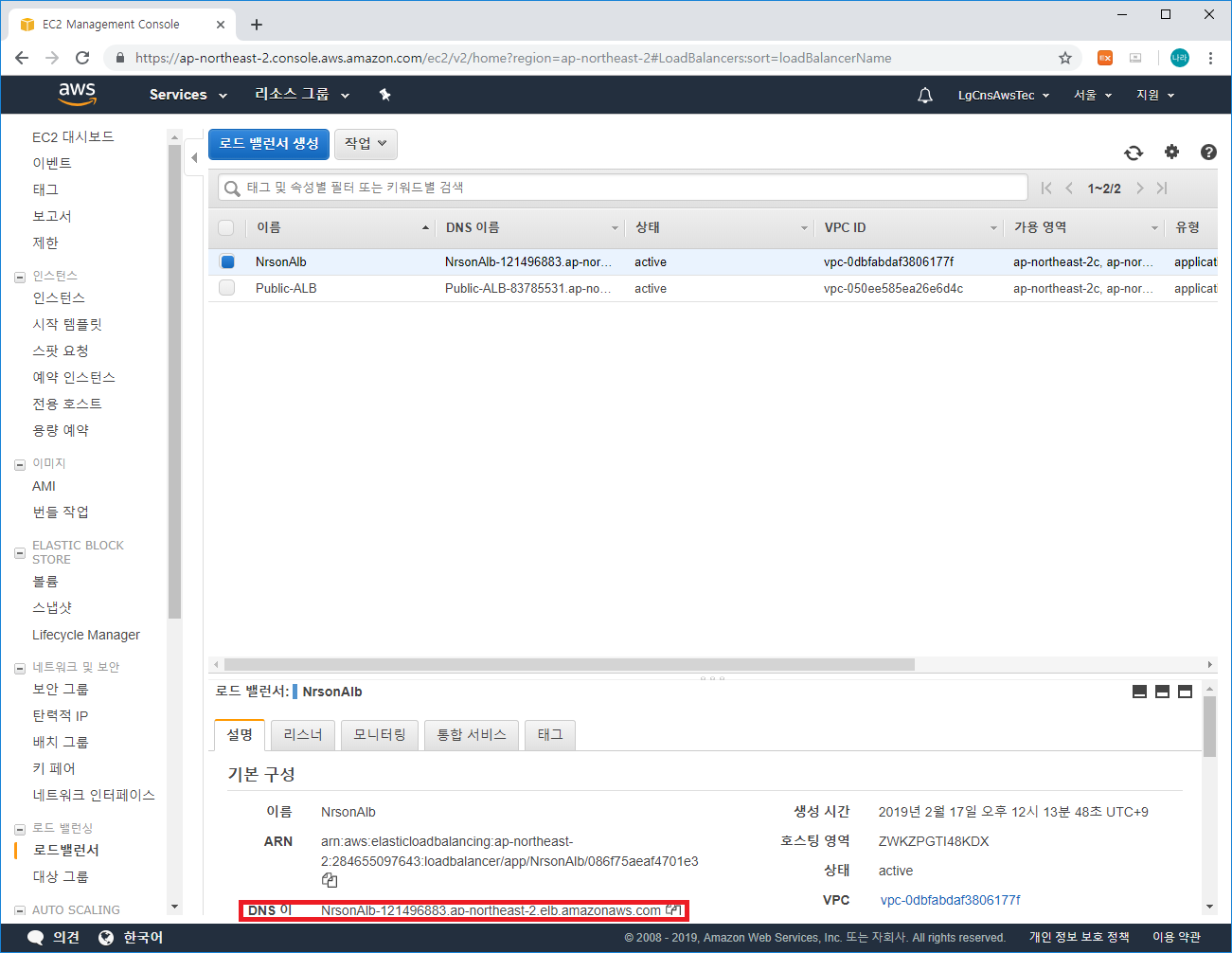1232x953 pixels.
Task: Collapse the left sidebar with arrow handle
Action: [194, 157]
